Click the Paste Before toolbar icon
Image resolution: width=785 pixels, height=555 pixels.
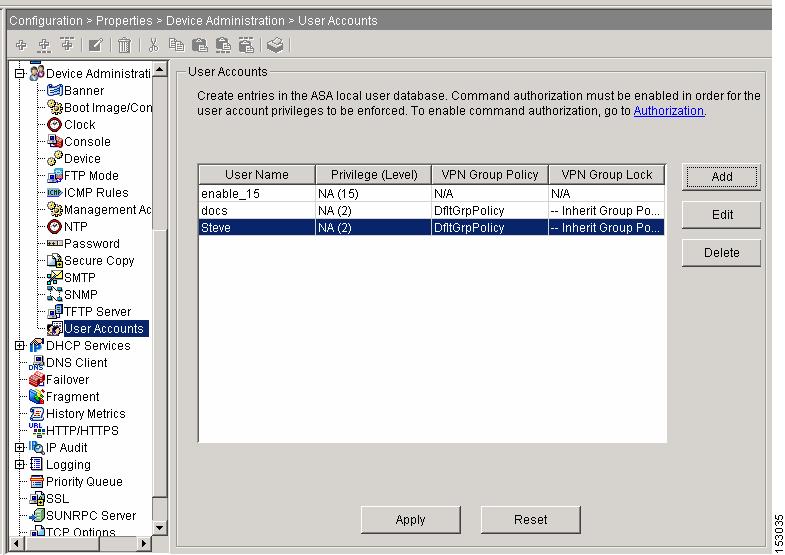point(246,46)
